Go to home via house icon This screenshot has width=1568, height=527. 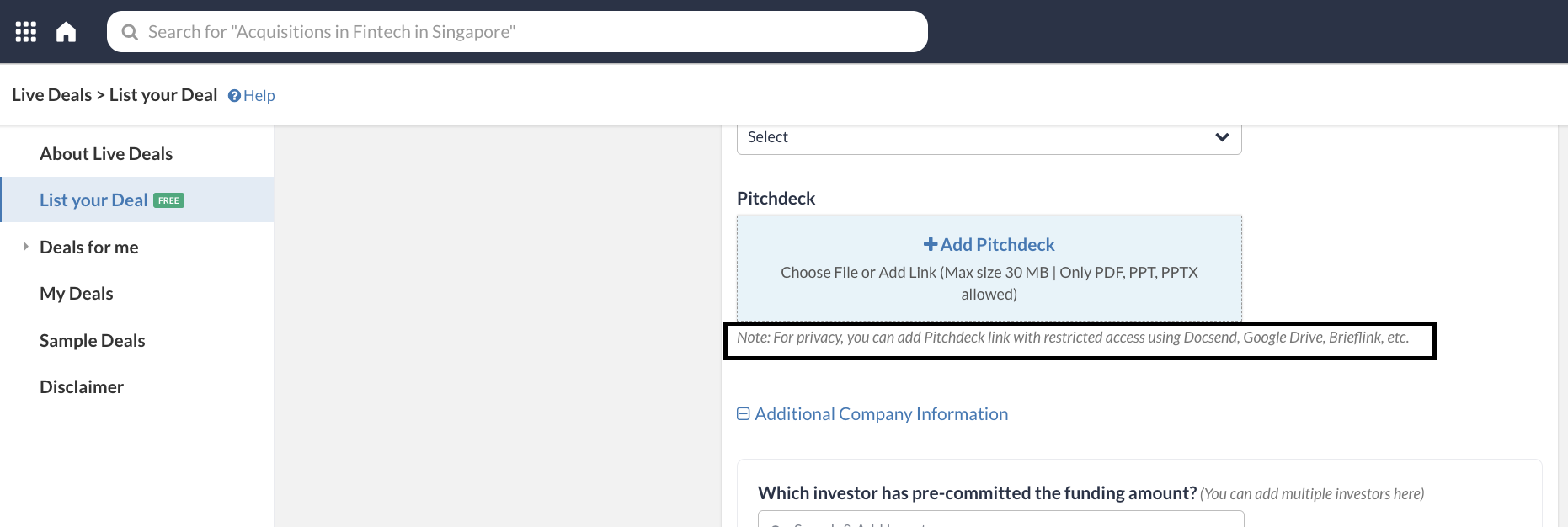(66, 32)
